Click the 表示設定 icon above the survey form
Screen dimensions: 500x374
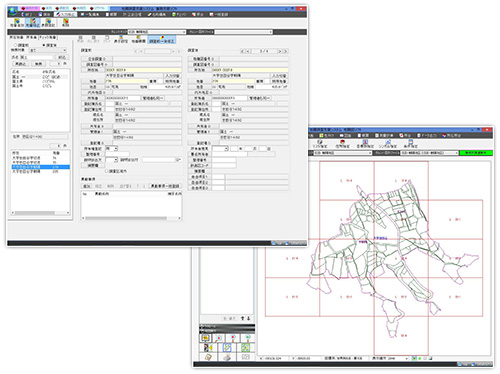pos(121,39)
